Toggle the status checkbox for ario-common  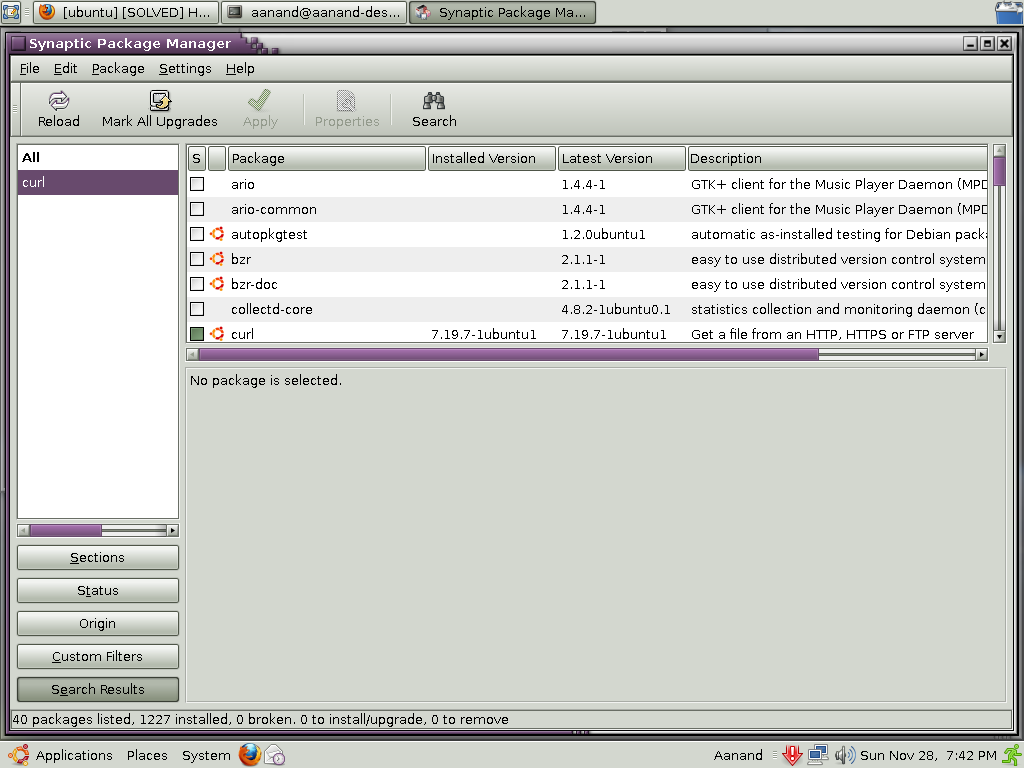coord(197,209)
